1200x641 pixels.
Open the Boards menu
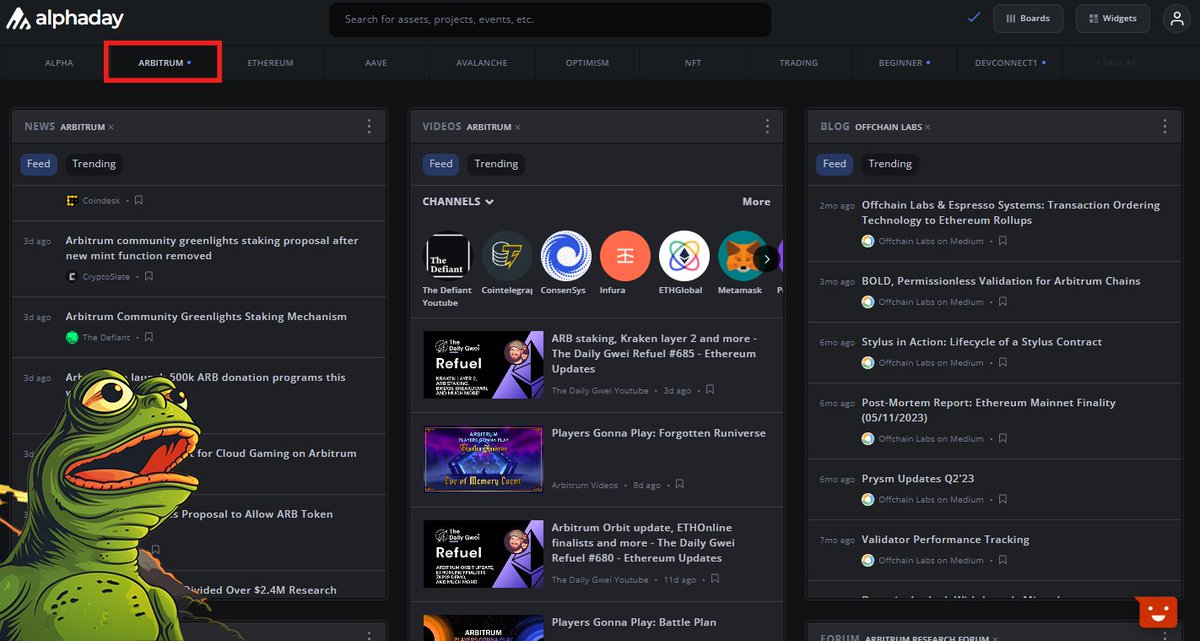click(x=1028, y=18)
